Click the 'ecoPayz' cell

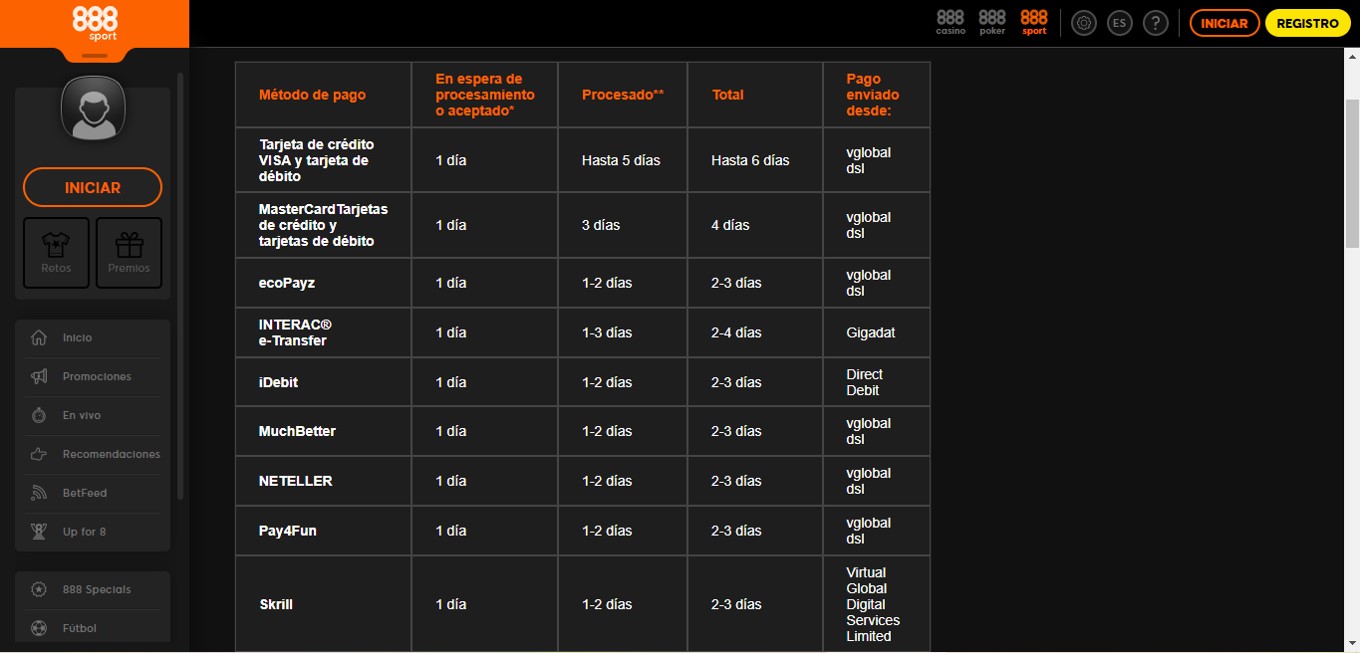(x=323, y=283)
